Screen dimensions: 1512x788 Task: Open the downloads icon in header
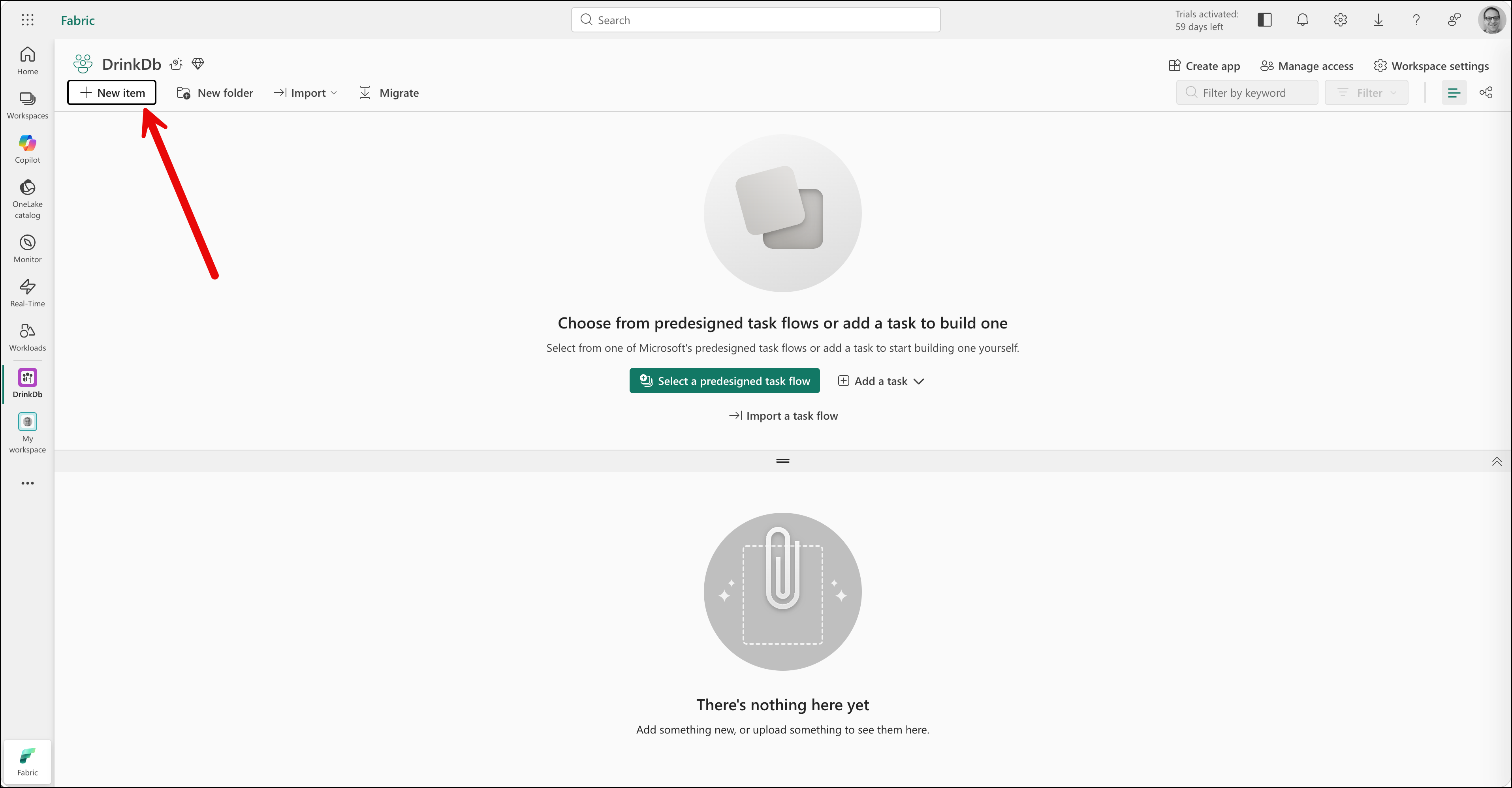[1378, 20]
